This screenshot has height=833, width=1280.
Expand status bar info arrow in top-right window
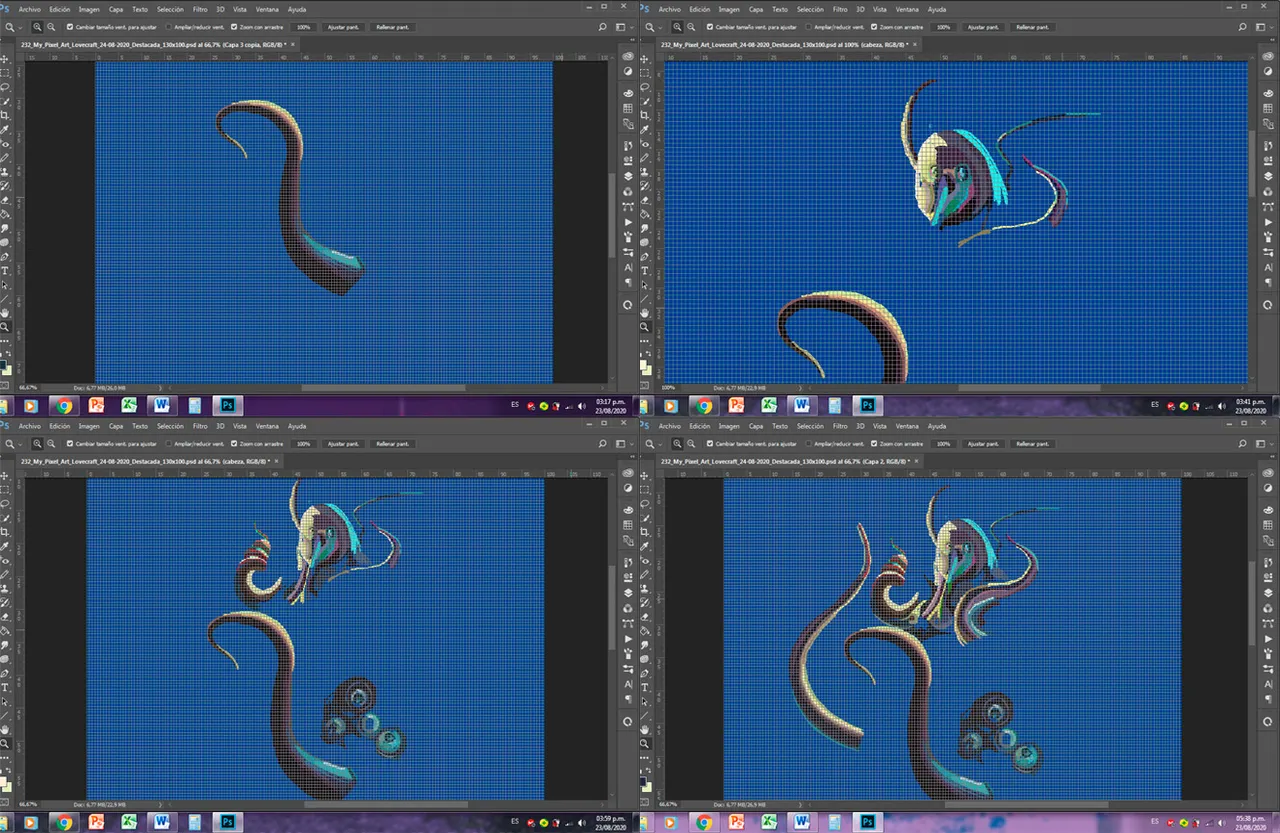(800, 388)
